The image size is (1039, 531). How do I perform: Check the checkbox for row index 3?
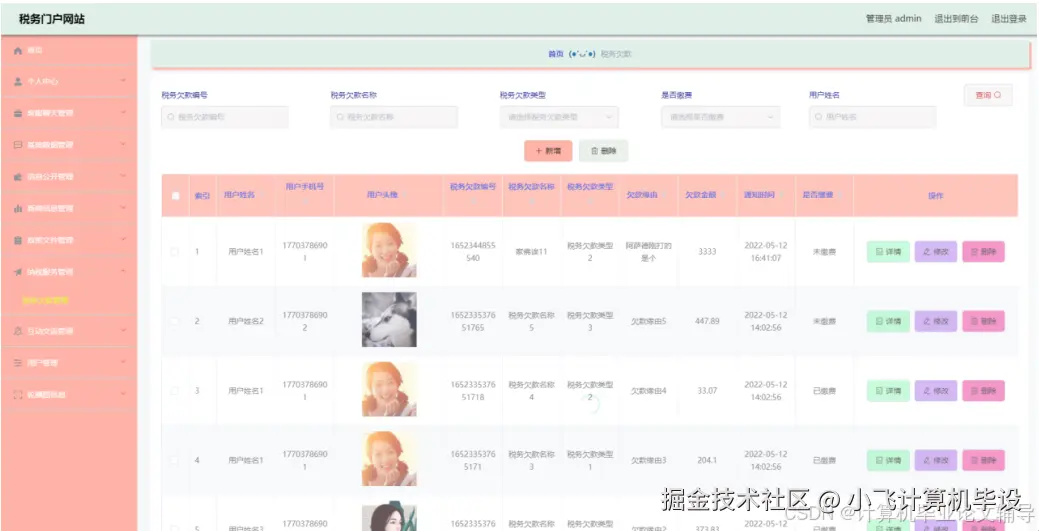pos(175,390)
